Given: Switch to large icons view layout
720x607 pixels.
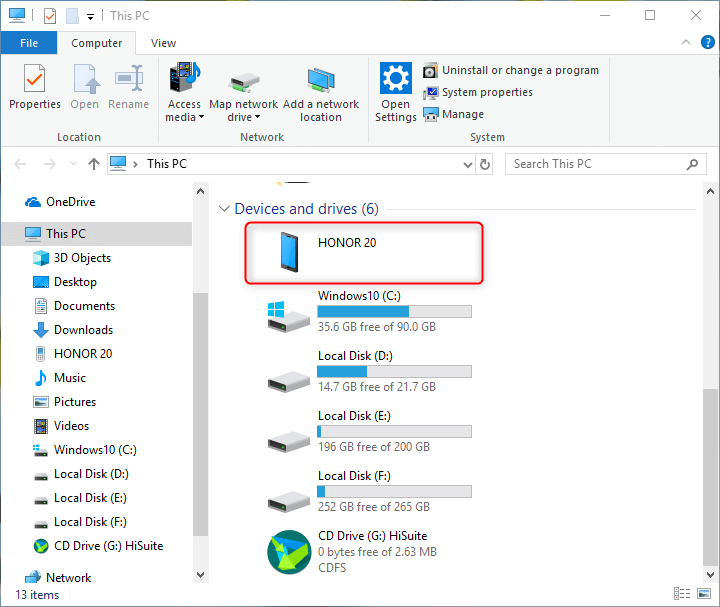Looking at the screenshot, I should pyautogui.click(x=704, y=594).
